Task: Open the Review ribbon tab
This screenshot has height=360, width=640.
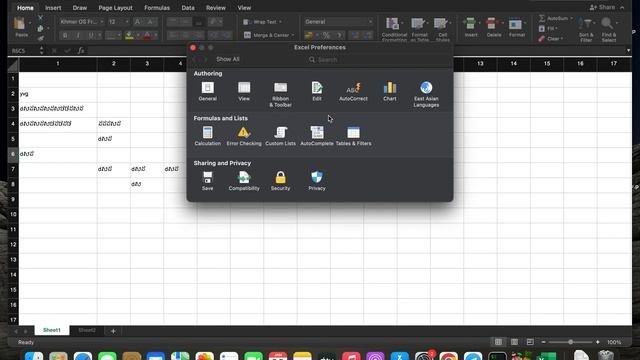Action: click(216, 8)
